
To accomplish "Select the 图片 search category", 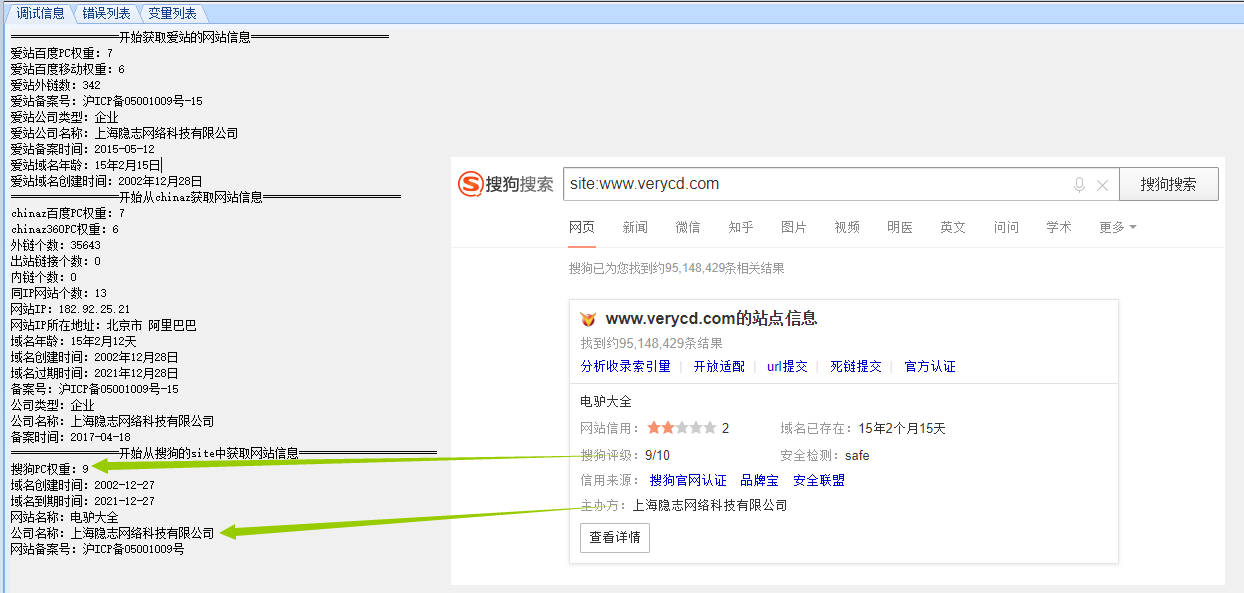I will coord(794,227).
